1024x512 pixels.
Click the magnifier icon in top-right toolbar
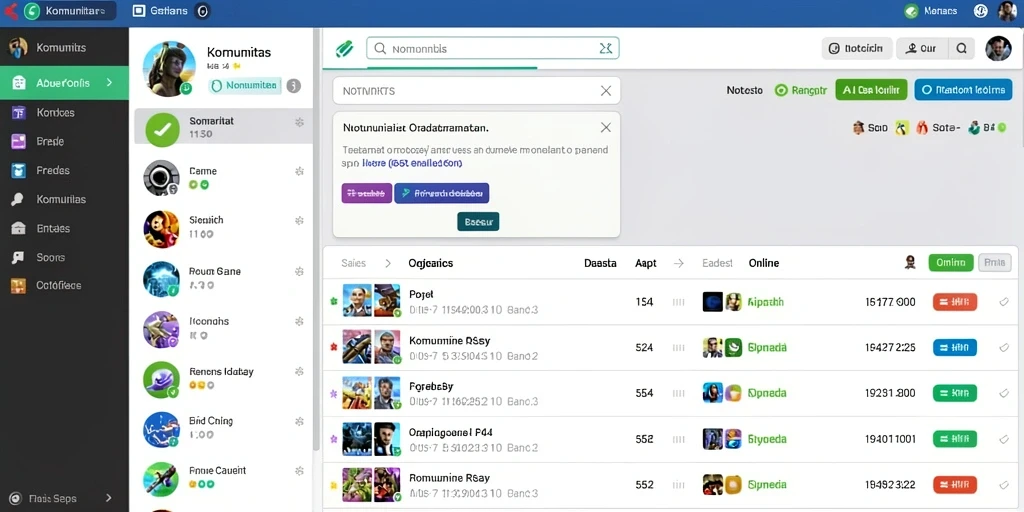pos(961,48)
